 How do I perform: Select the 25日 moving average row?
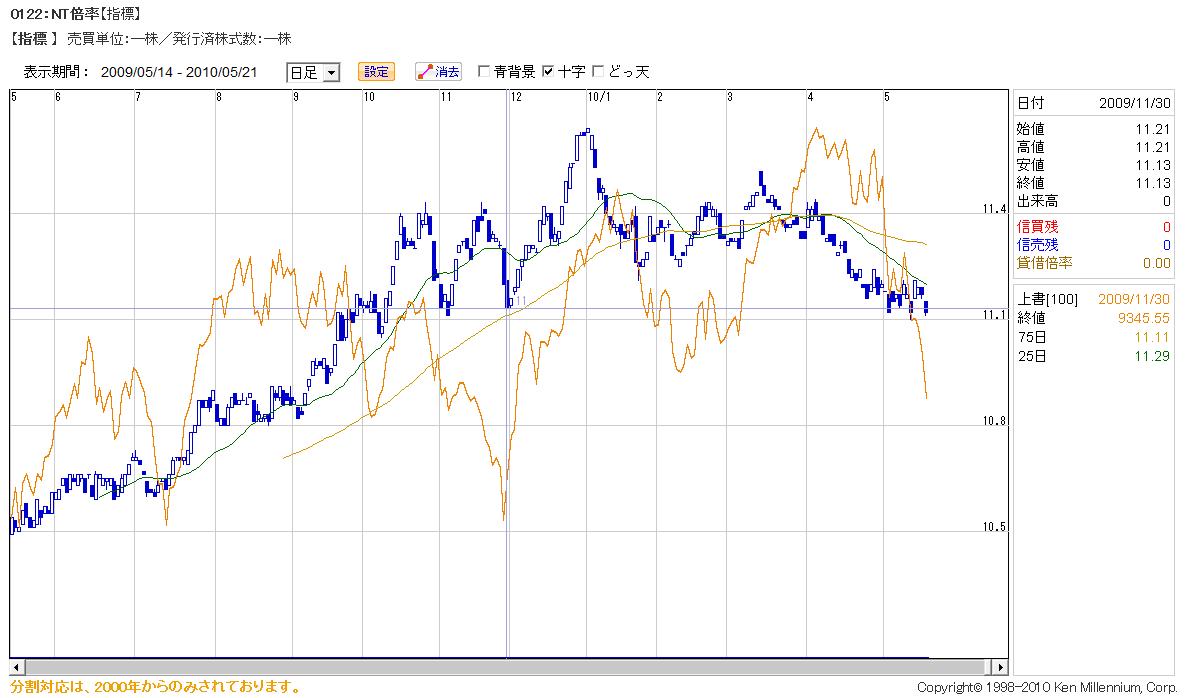point(1093,357)
